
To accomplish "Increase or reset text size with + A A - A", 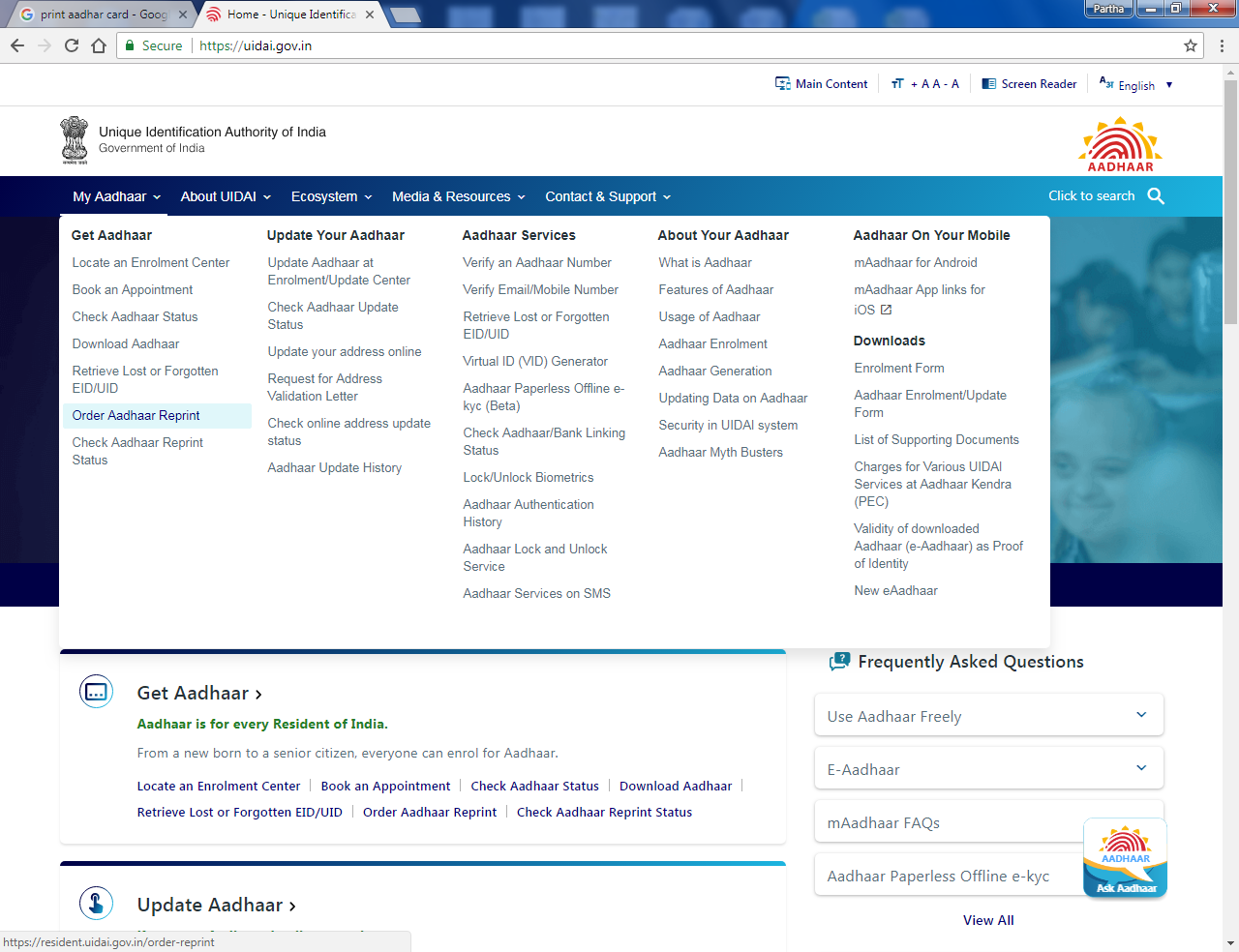I will click(934, 84).
